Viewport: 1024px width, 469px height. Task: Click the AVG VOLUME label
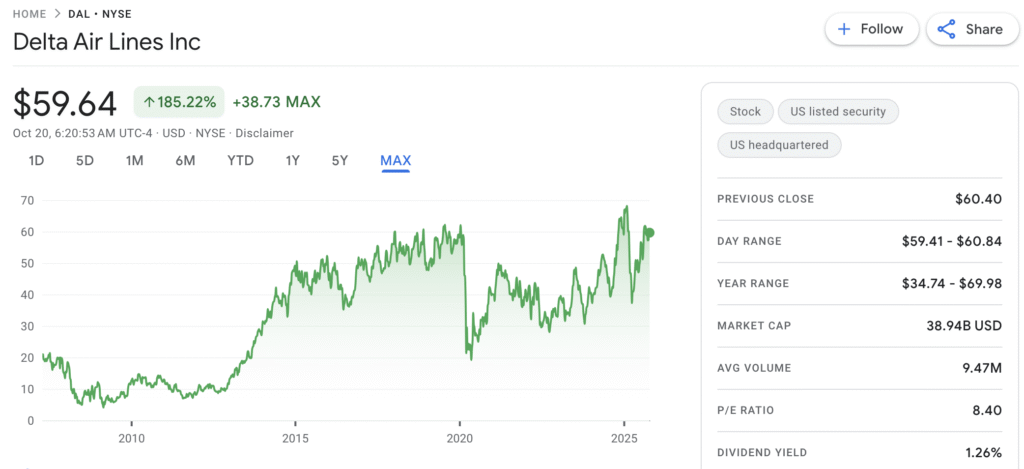(754, 368)
